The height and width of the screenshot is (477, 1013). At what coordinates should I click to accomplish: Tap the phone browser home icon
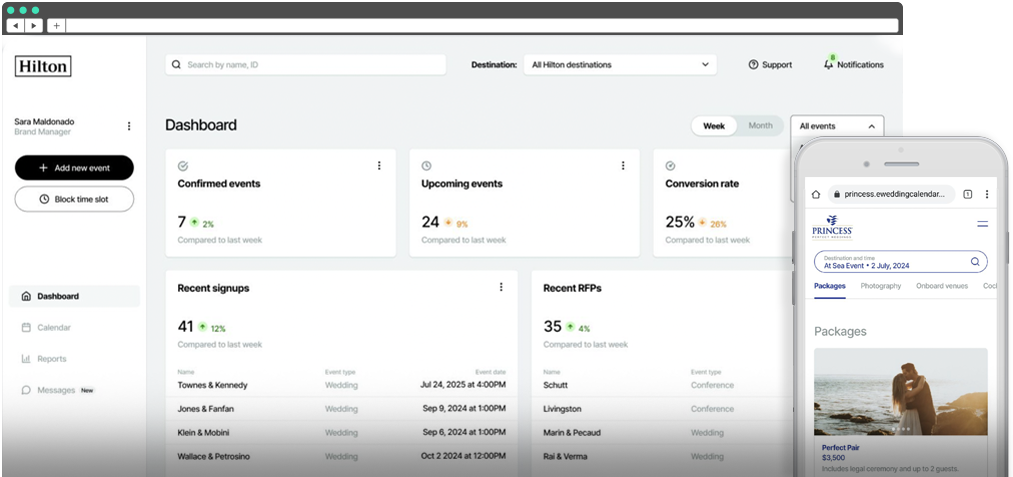point(816,194)
